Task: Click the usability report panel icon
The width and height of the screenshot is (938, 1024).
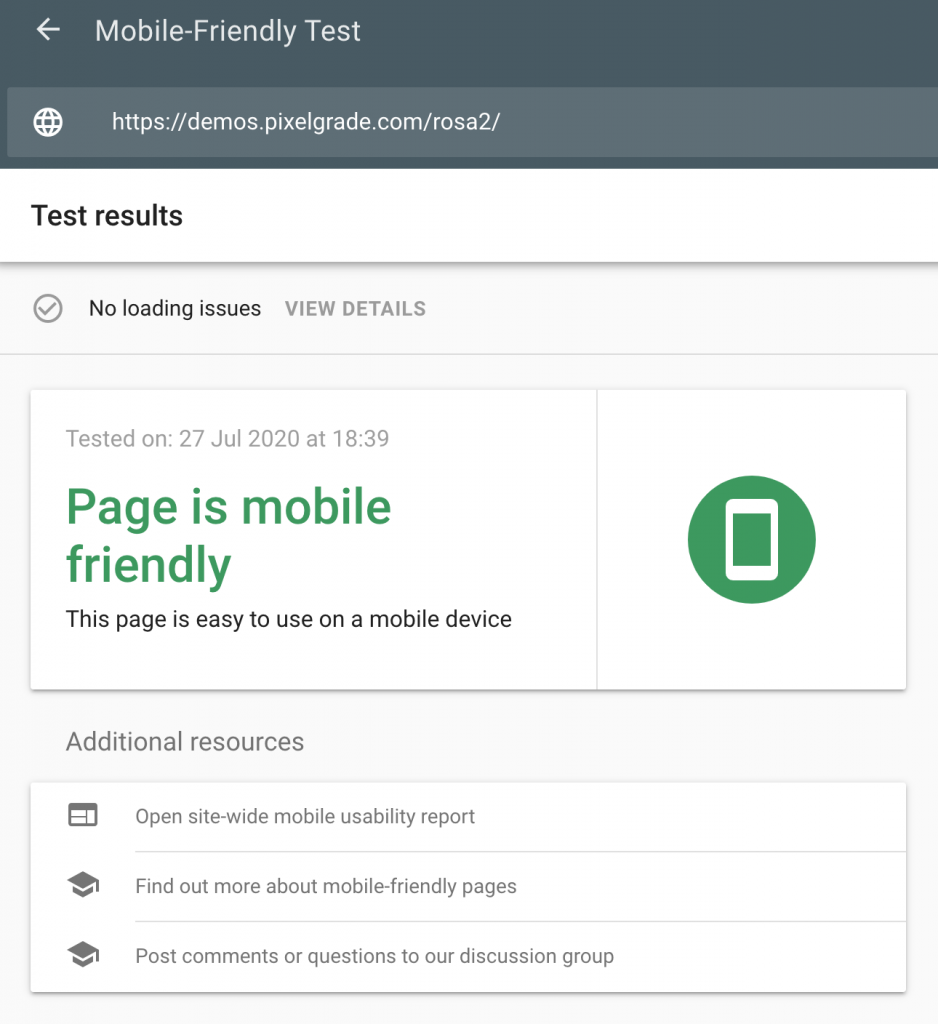Action: (x=83, y=815)
